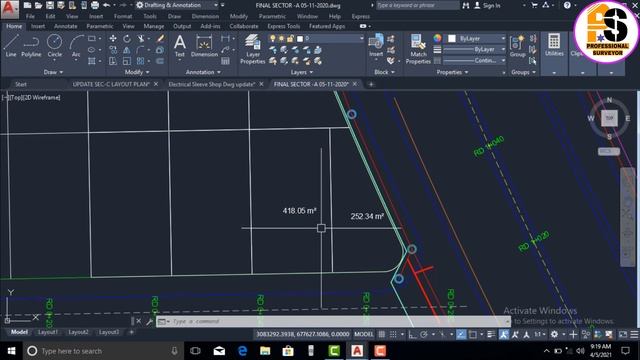Select the Mirror tool

[x=127, y=50]
